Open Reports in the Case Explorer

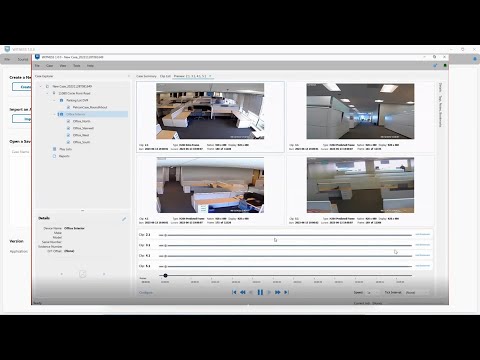pos(64,156)
